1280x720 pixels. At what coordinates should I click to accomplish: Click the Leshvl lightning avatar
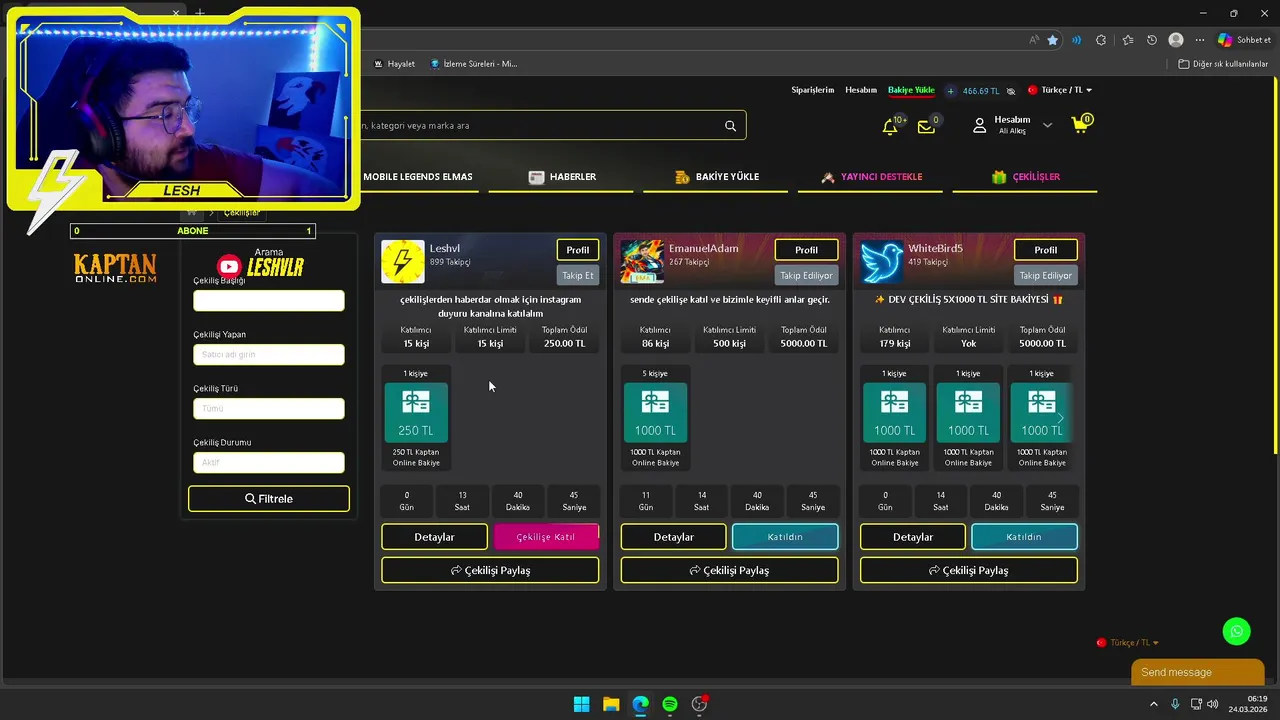click(x=402, y=262)
